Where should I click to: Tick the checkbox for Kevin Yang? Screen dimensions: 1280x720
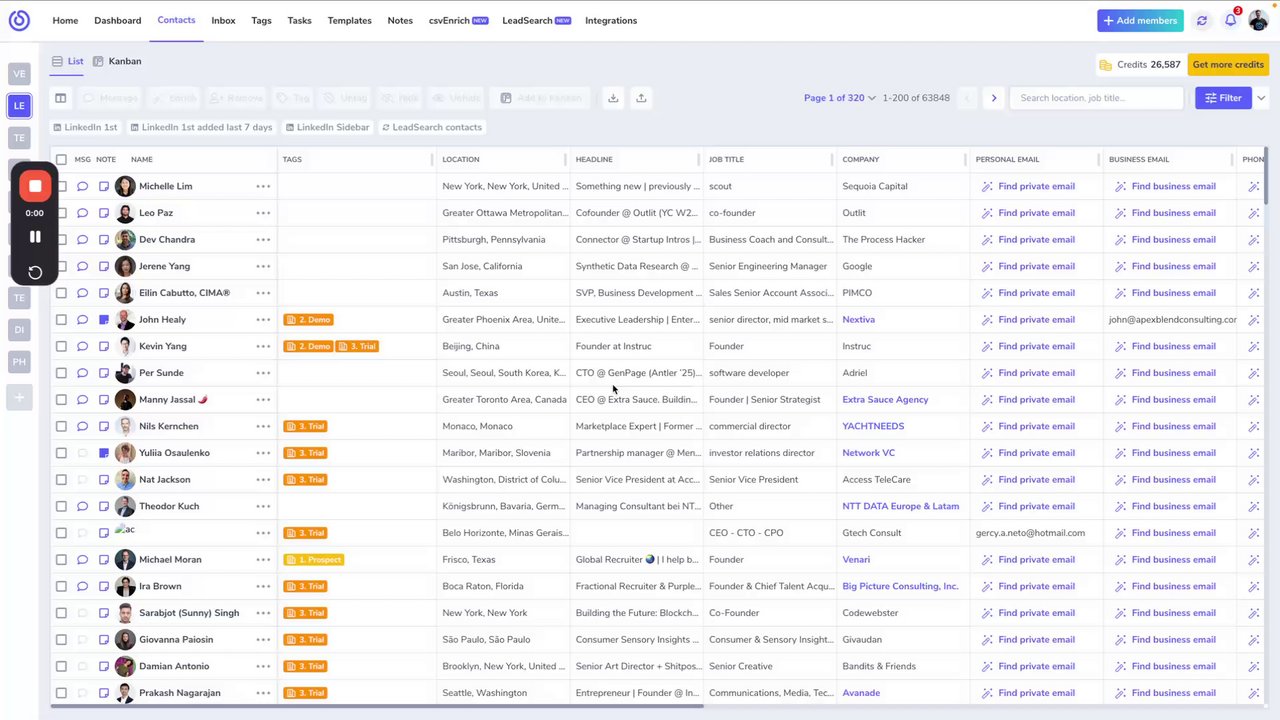click(61, 346)
